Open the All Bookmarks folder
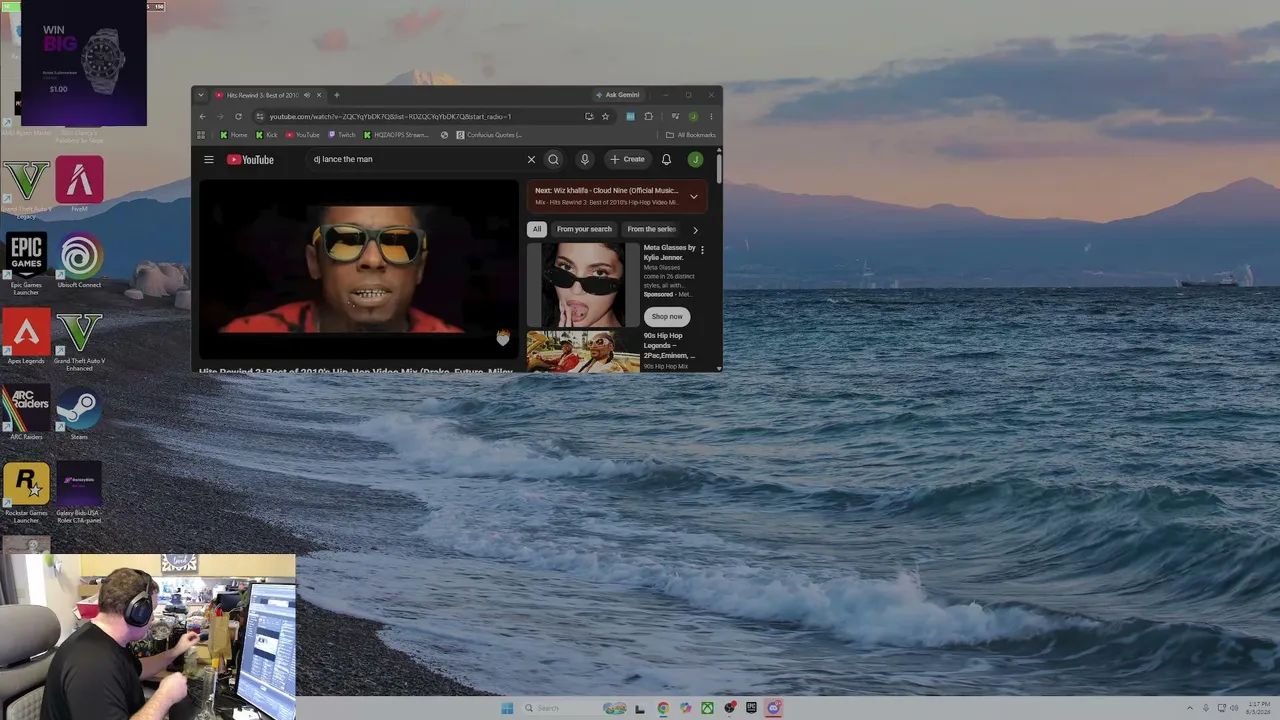This screenshot has width=1280, height=720. 691,135
